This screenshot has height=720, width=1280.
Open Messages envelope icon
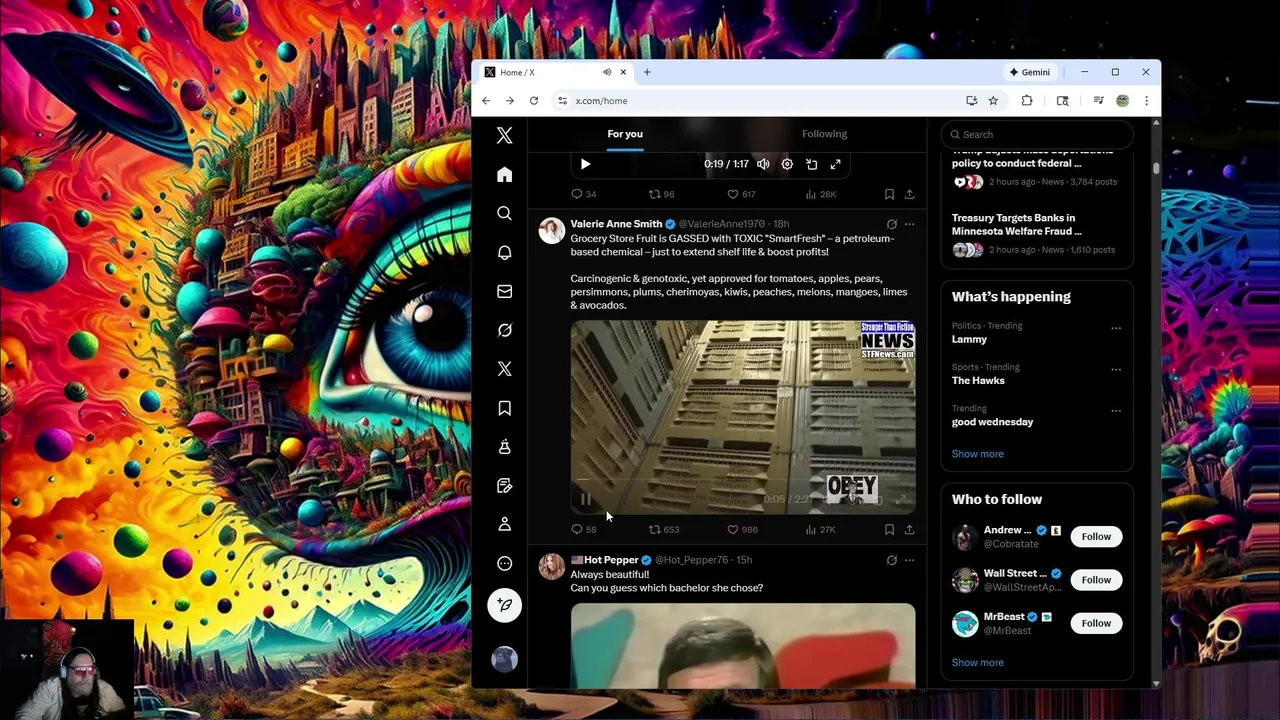[504, 291]
